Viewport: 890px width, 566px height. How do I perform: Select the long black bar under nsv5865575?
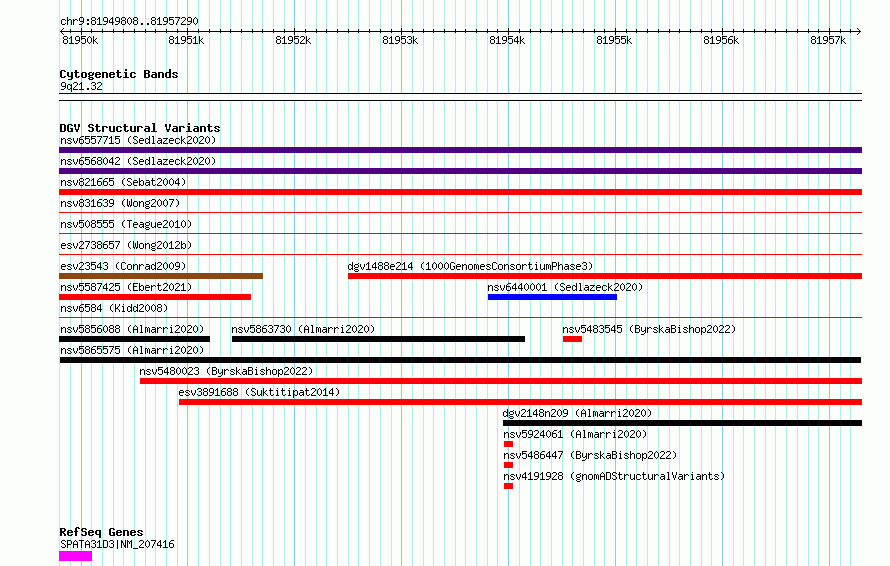pos(460,360)
